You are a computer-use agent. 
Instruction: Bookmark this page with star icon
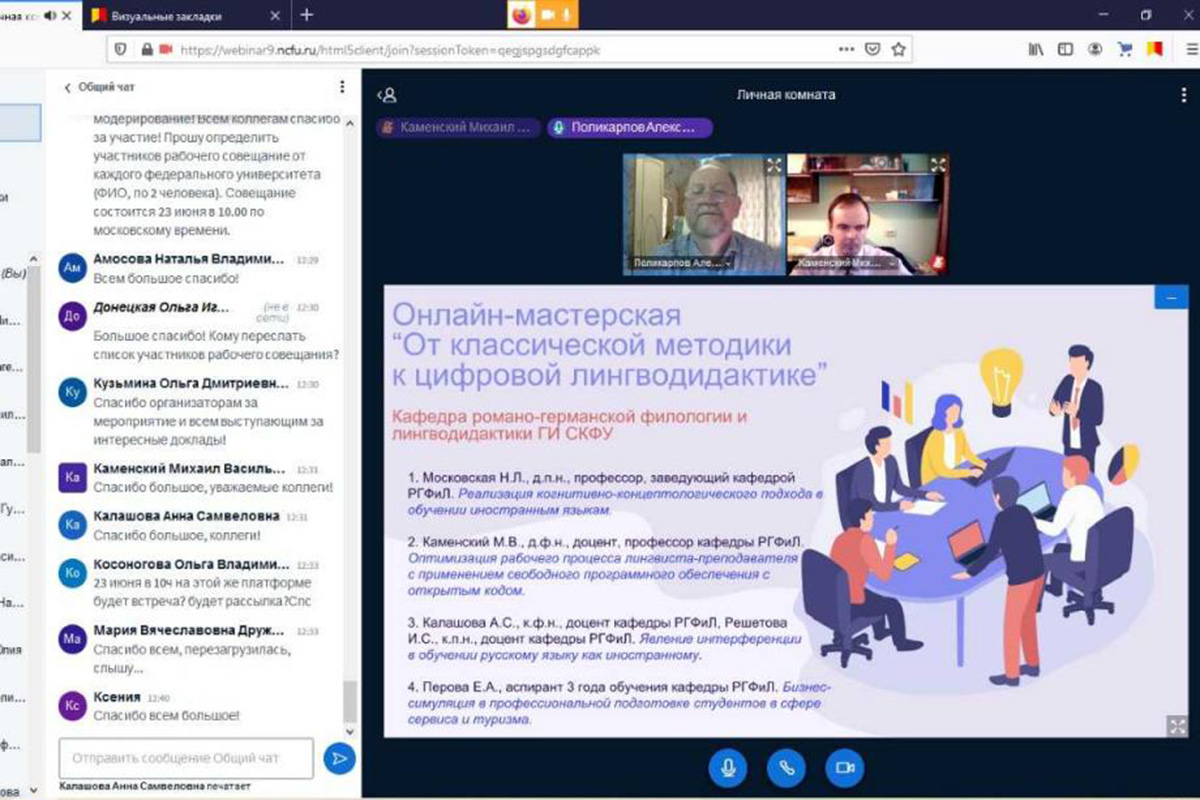[898, 48]
